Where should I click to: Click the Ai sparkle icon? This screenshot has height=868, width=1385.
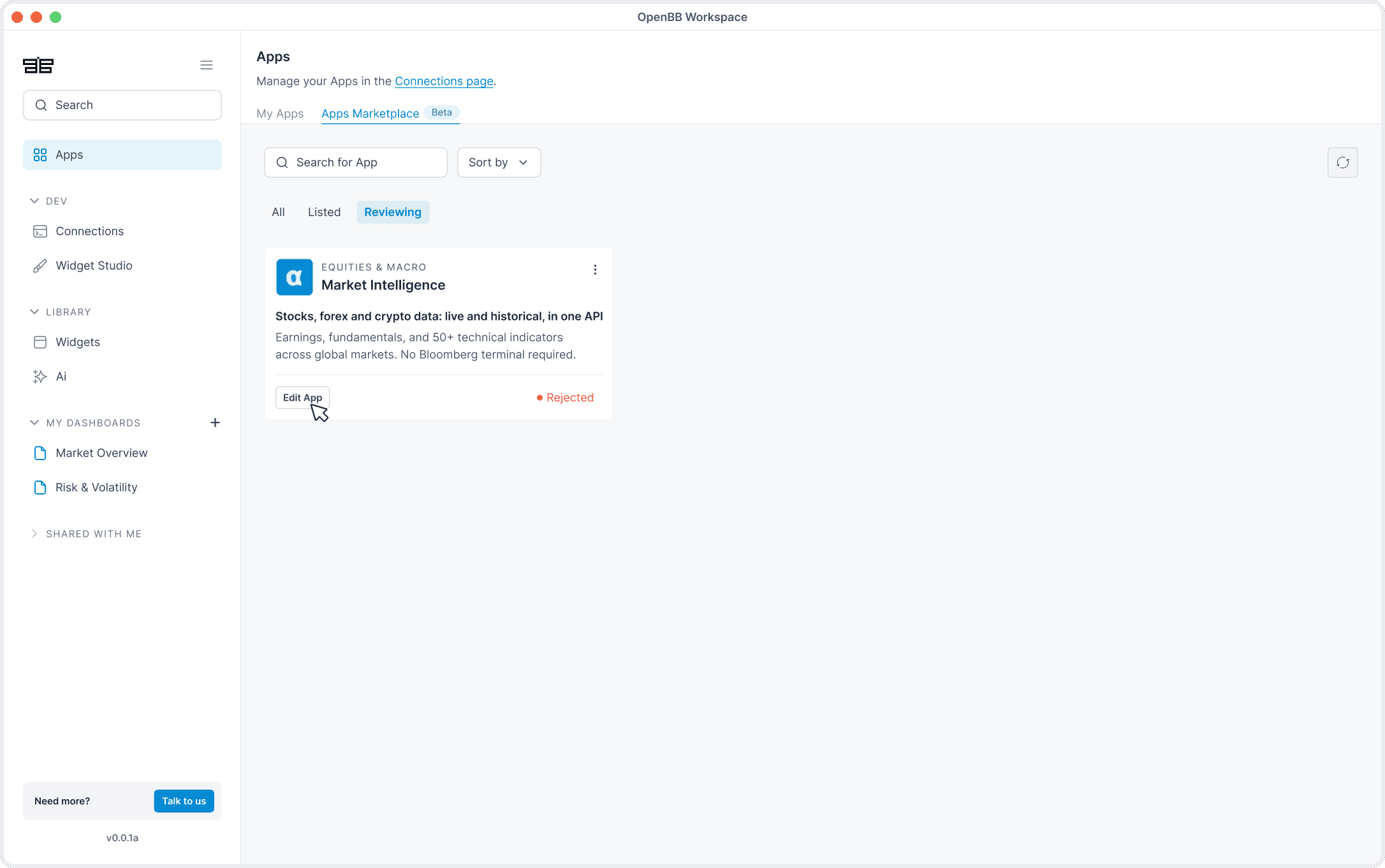tap(40, 377)
